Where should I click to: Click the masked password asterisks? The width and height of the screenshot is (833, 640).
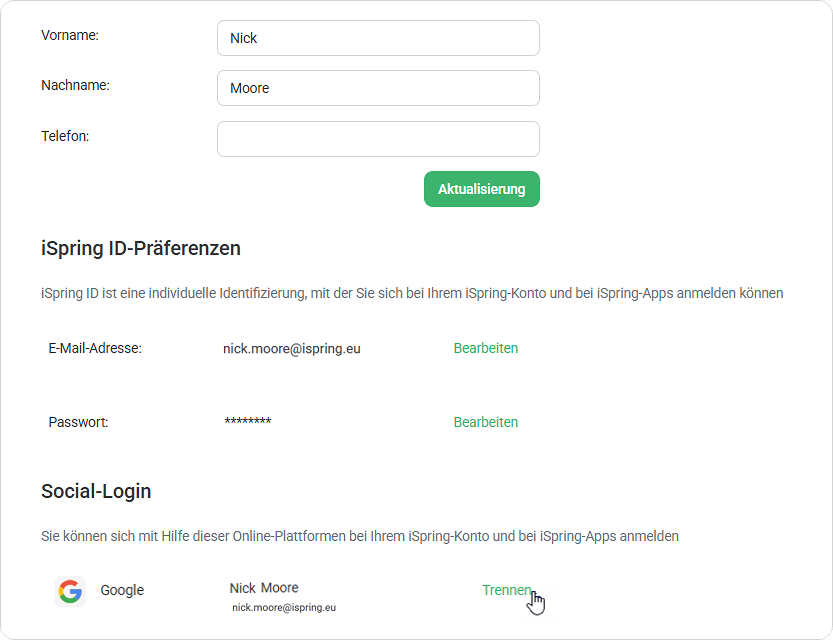pos(248,421)
